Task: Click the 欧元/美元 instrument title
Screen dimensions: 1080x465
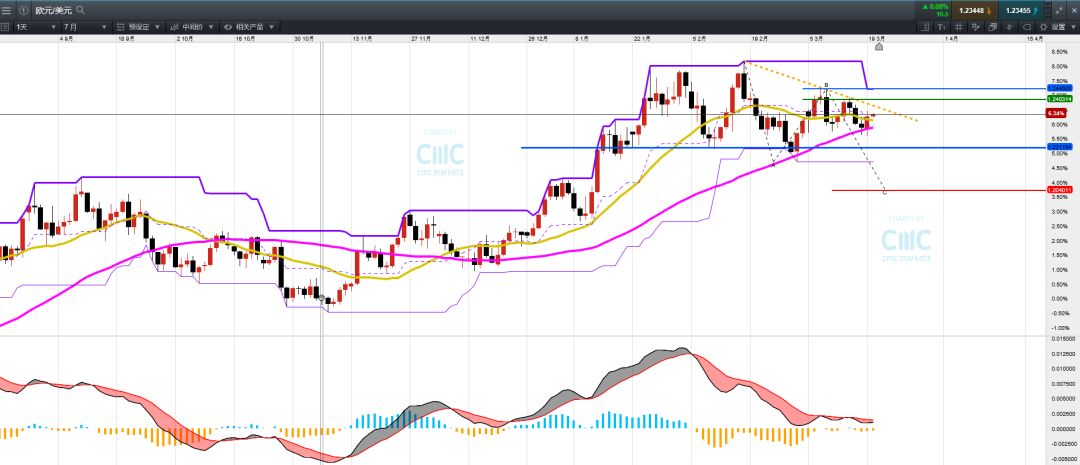Action: point(54,10)
